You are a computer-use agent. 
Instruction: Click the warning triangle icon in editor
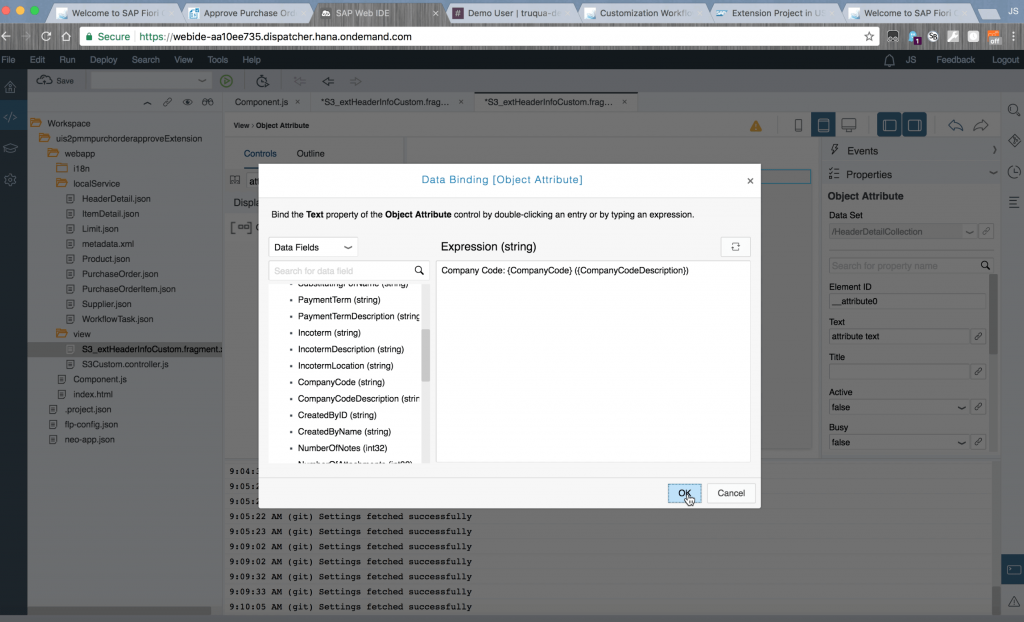(756, 126)
